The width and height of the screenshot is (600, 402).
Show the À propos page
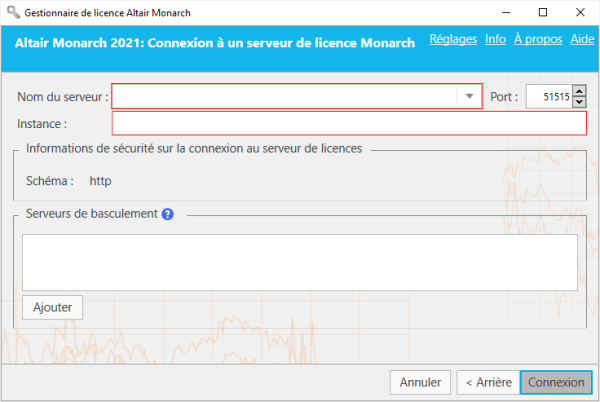click(x=537, y=40)
